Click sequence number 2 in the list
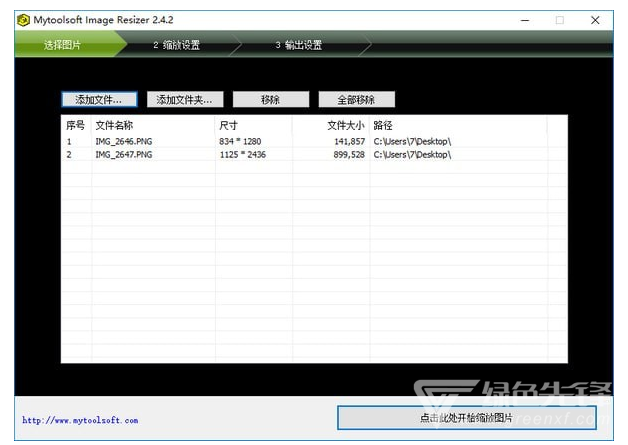The height and width of the screenshot is (445, 628). click(69, 155)
